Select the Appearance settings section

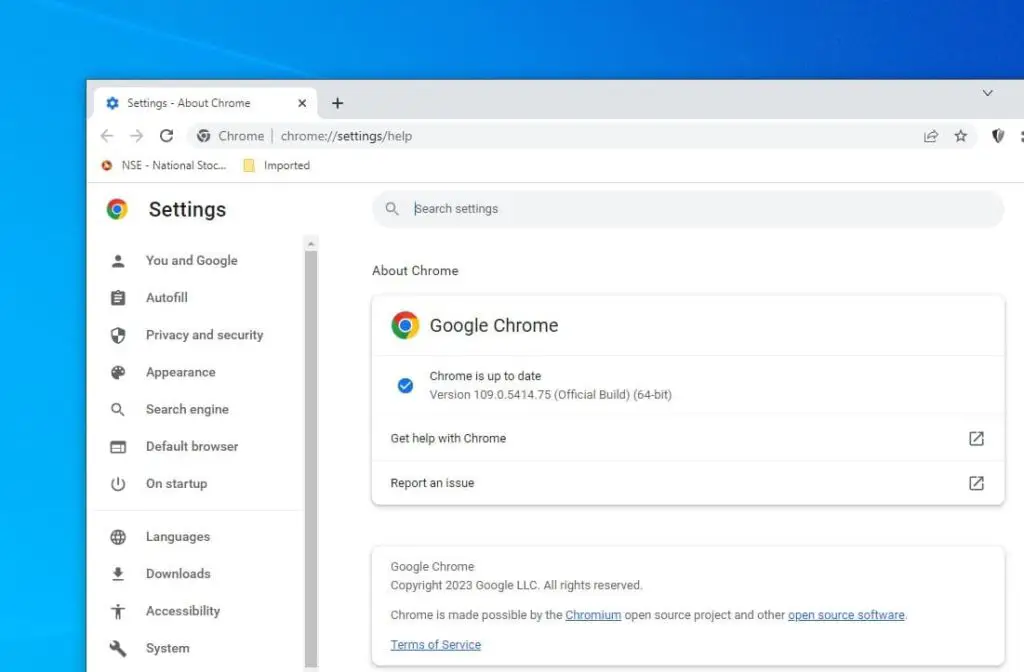(181, 372)
